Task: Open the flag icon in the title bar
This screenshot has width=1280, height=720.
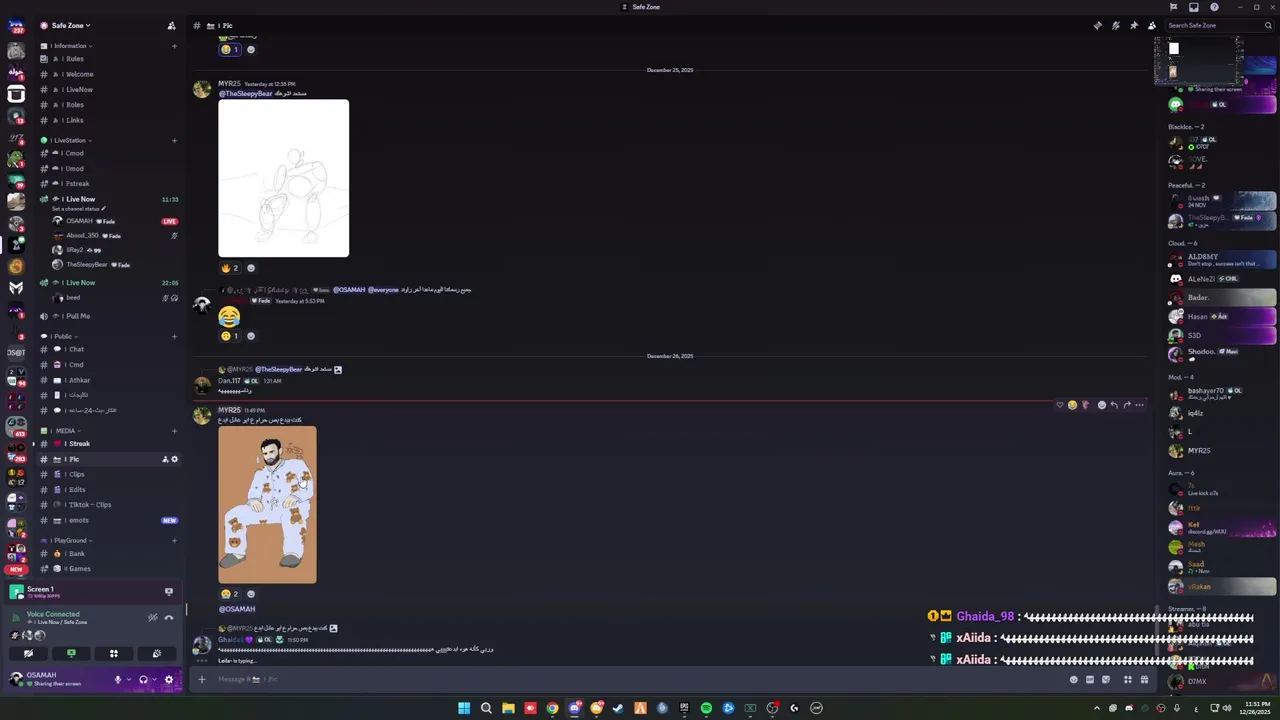Action: (x=1174, y=7)
